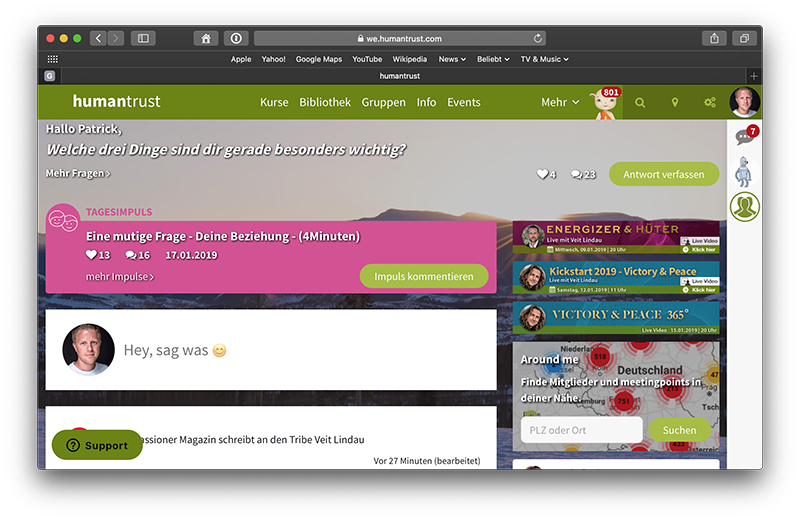
Task: Expand the Mehr dropdown menu
Action: (x=560, y=103)
